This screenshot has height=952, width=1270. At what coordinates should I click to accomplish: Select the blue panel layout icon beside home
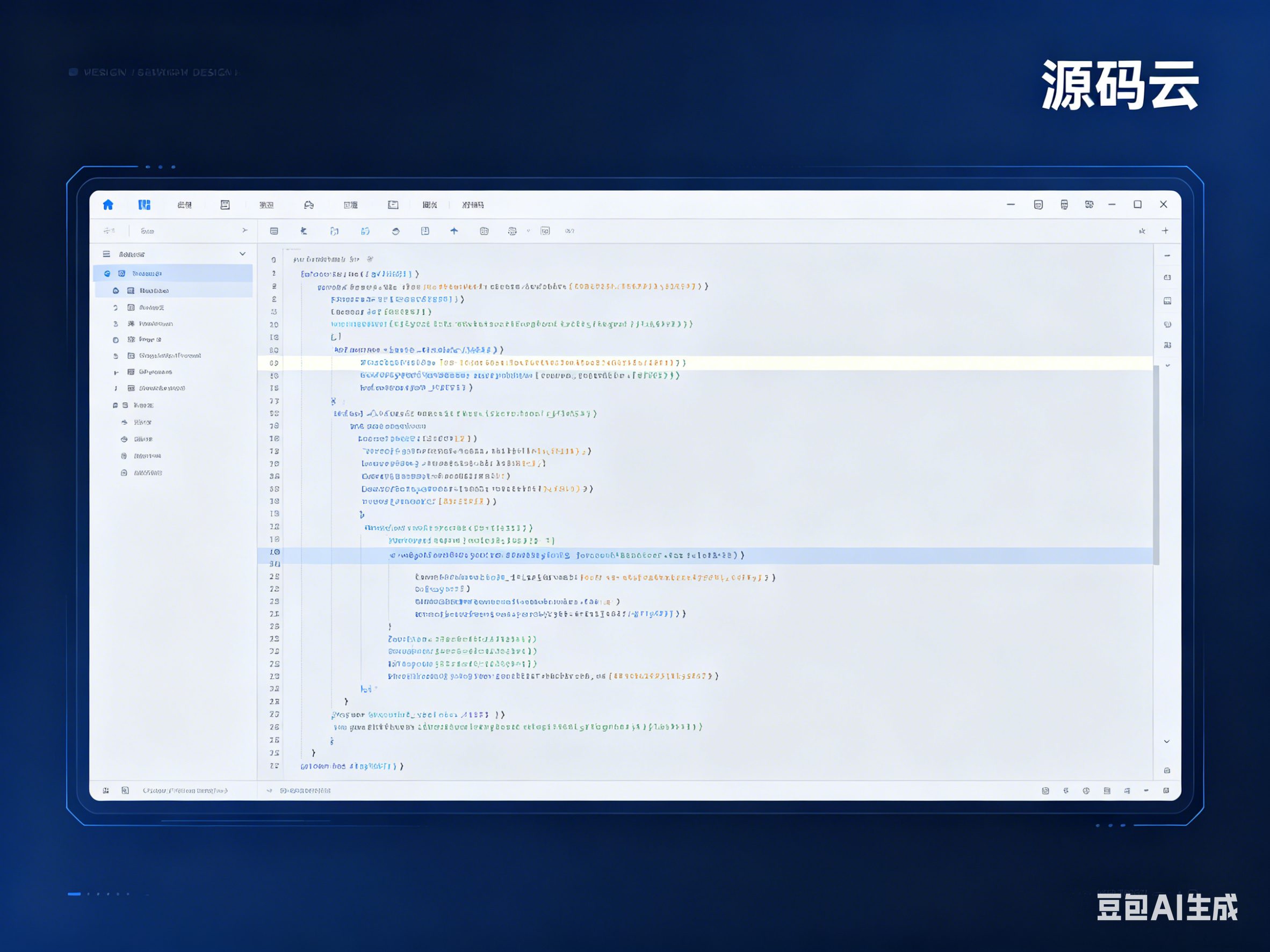[x=144, y=205]
